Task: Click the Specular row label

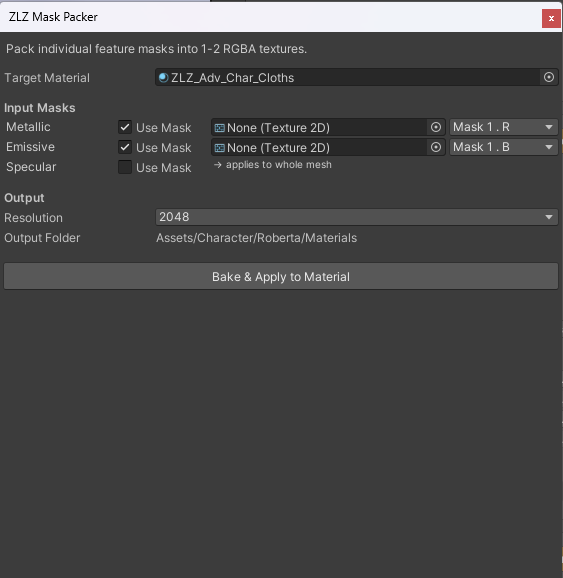Action: [31, 167]
